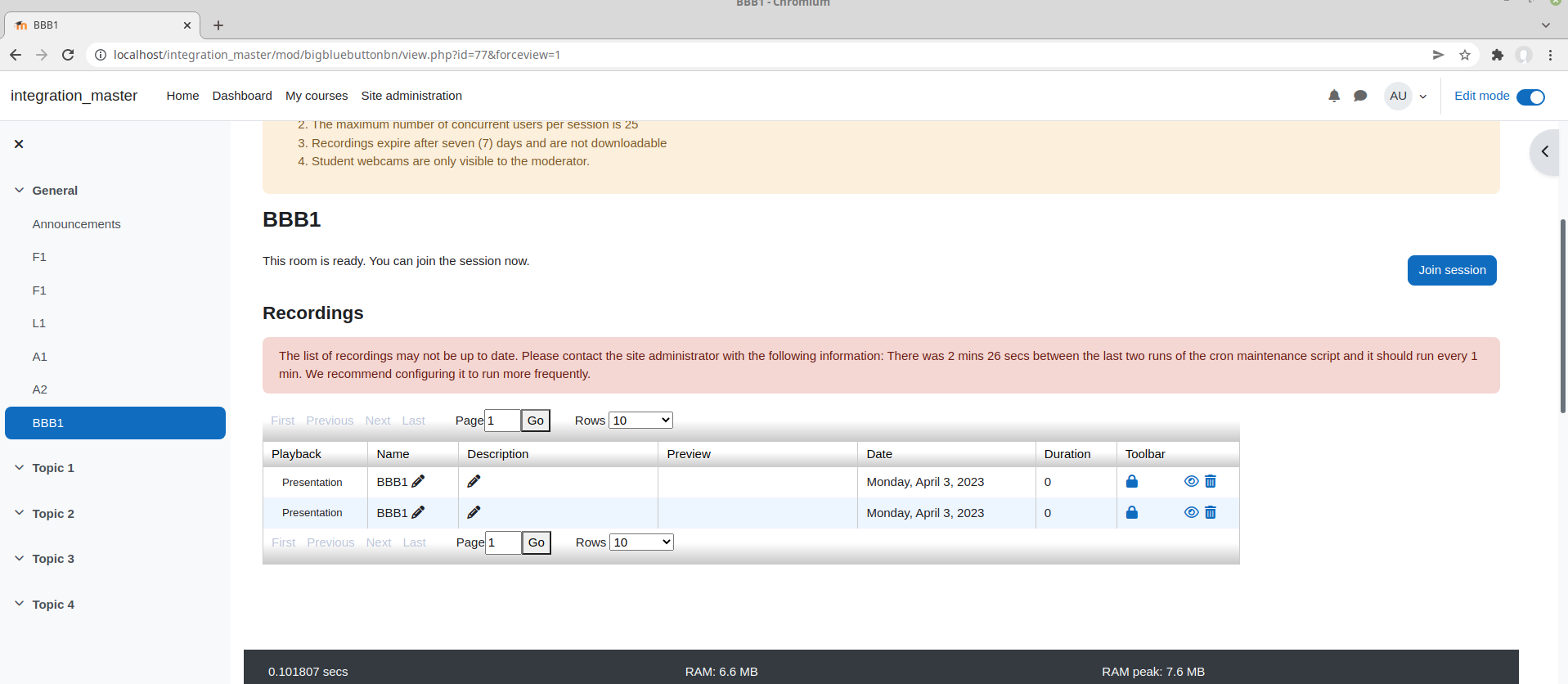Open the top Rows per page dropdown
This screenshot has height=684, width=1568.
(640, 421)
